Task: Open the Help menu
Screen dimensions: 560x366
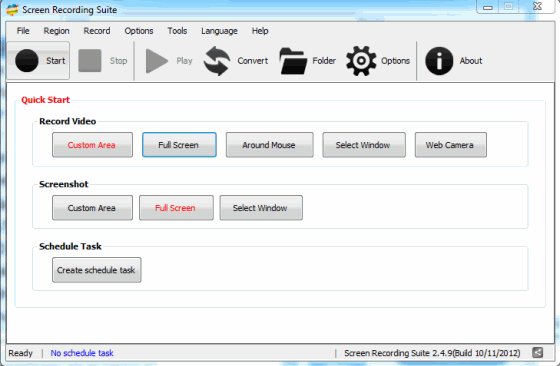Action: tap(260, 31)
